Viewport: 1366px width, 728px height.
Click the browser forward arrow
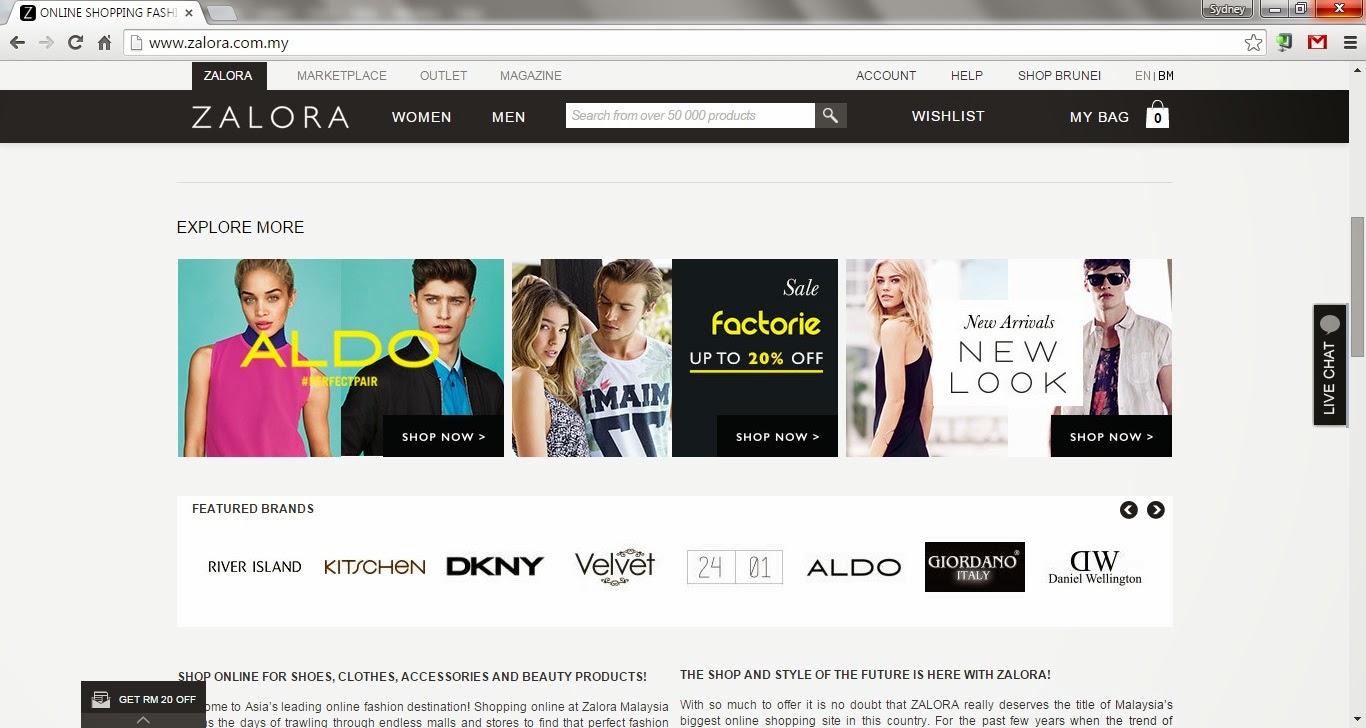coord(46,43)
